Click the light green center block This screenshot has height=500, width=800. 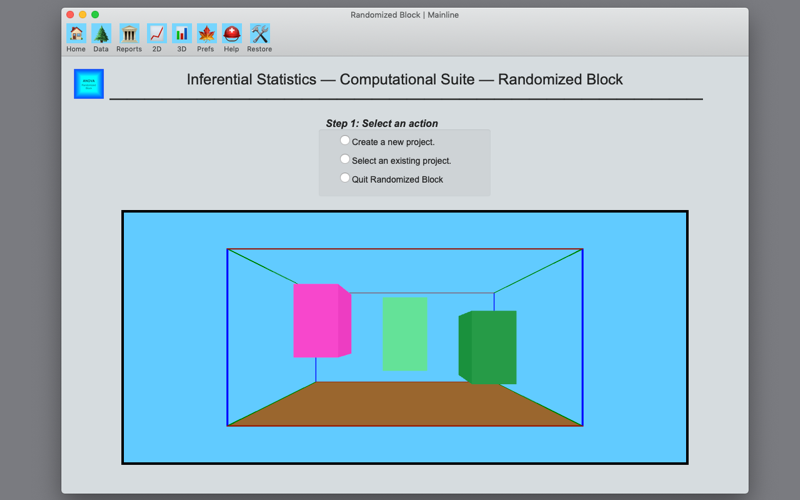(x=405, y=334)
